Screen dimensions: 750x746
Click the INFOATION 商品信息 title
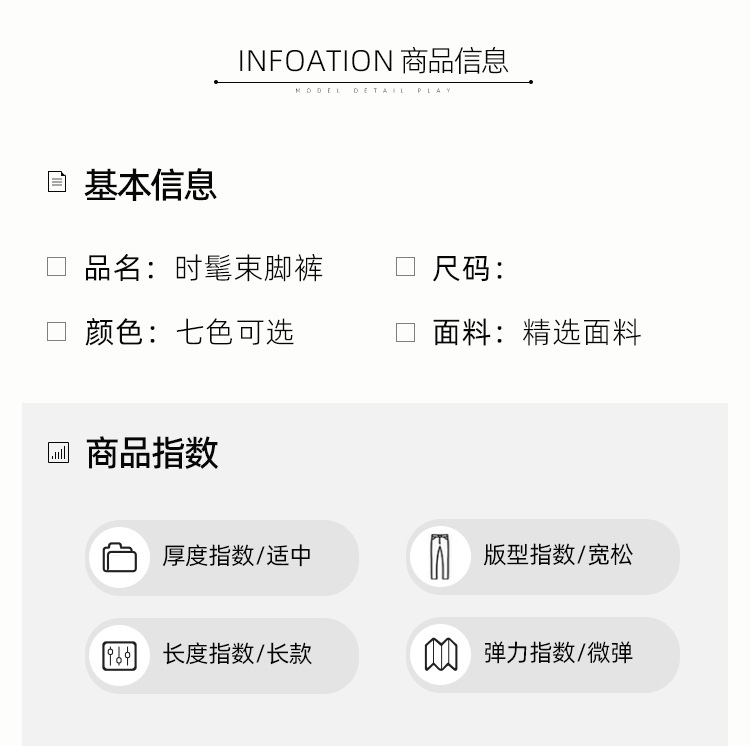373,61
